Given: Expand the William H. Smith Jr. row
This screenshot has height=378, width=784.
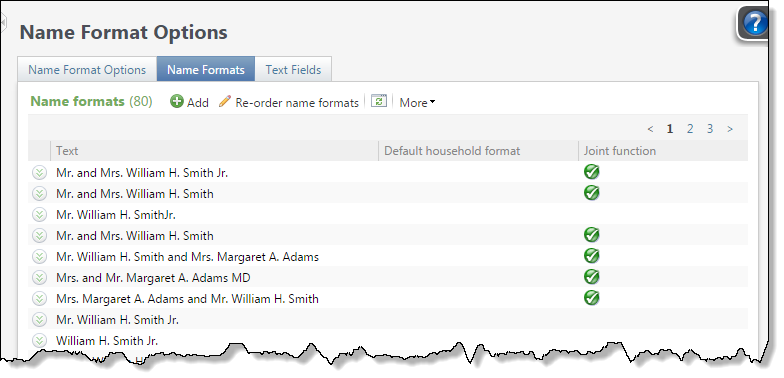Looking at the screenshot, I should (39, 341).
